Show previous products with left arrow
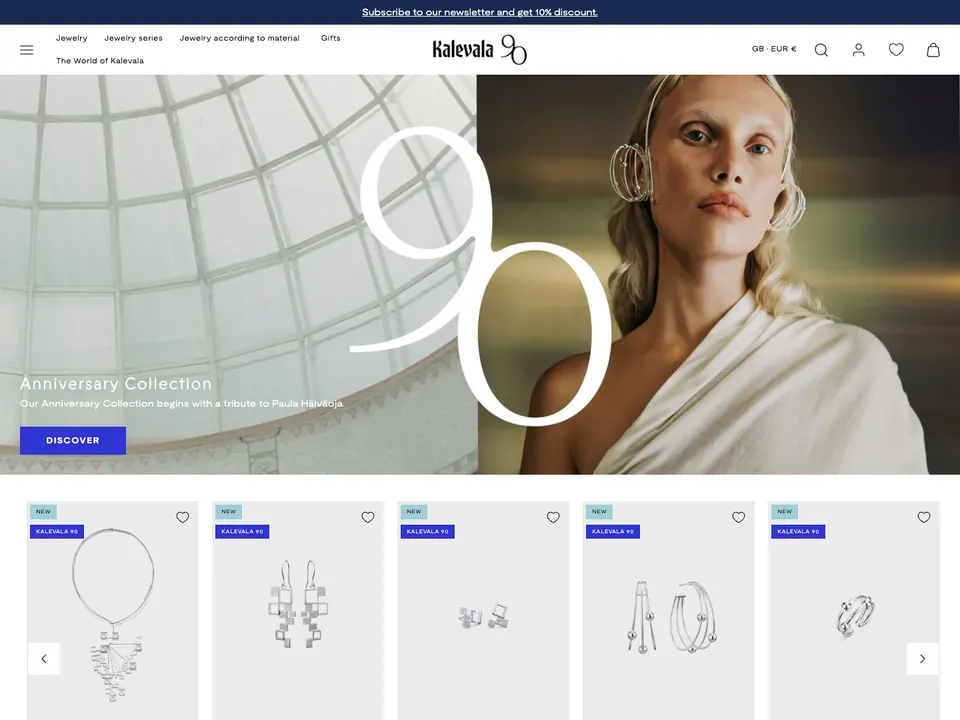The height and width of the screenshot is (720, 960). [44, 659]
